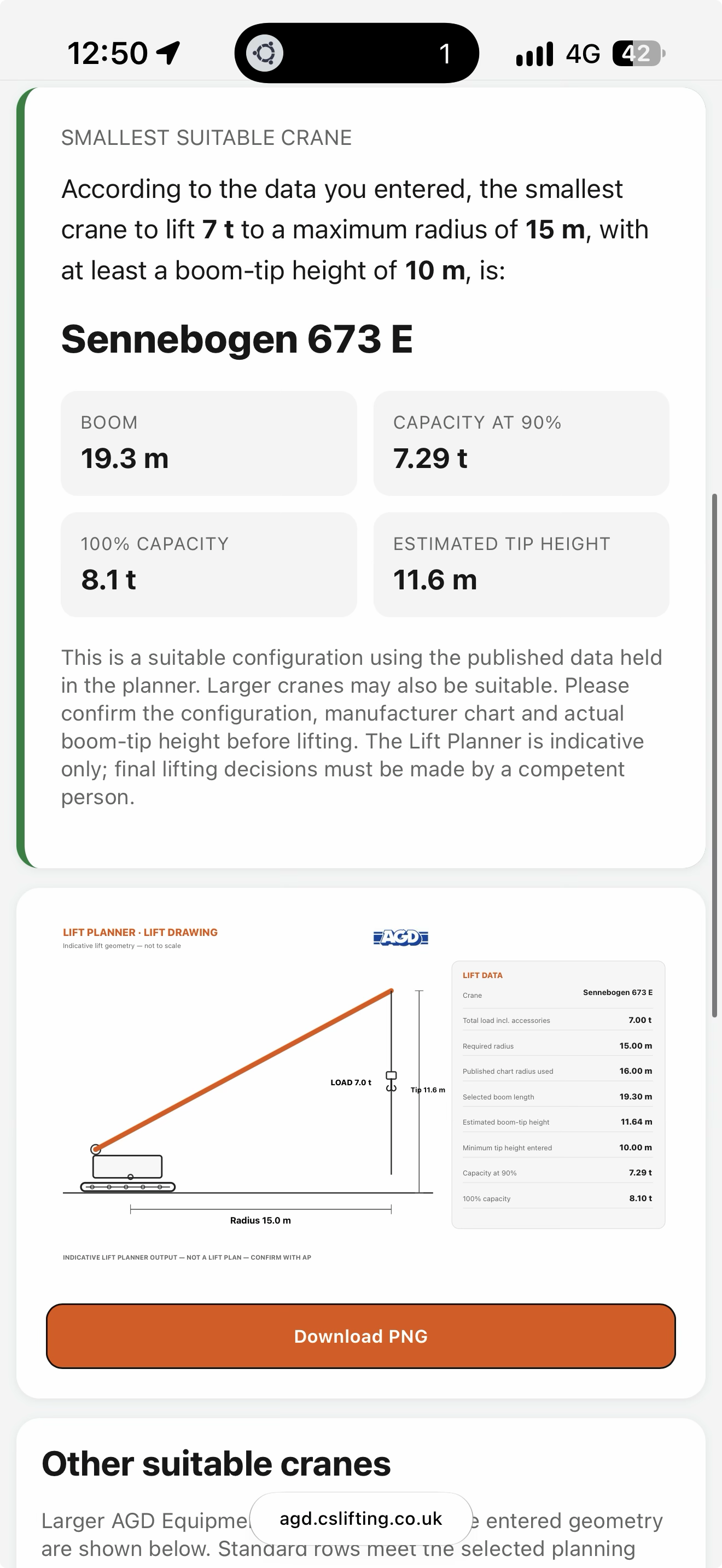Image resolution: width=722 pixels, height=1568 pixels.
Task: Tap the page scrollbar on the right edge
Action: click(x=715, y=755)
